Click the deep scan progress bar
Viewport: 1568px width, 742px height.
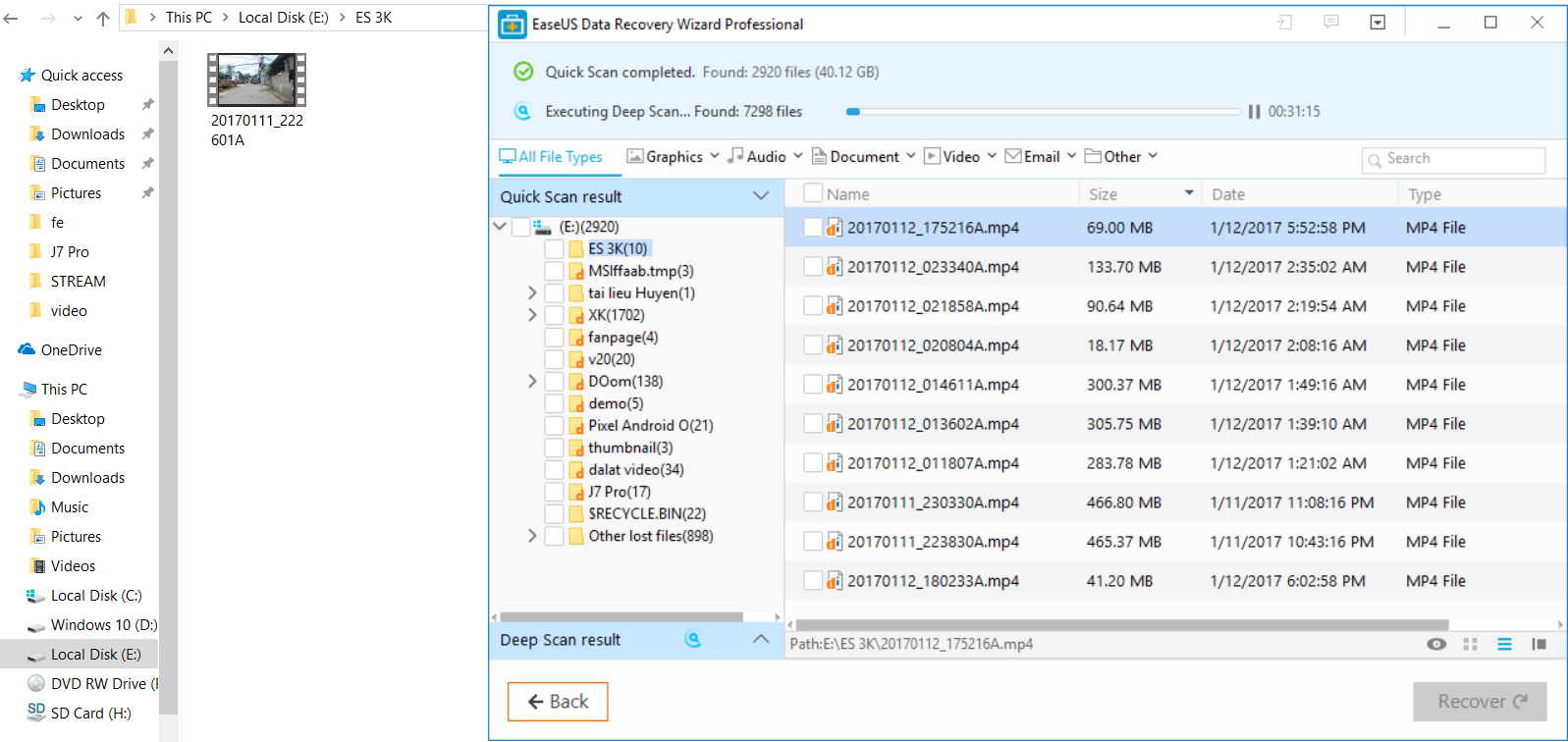pyautogui.click(x=1043, y=112)
